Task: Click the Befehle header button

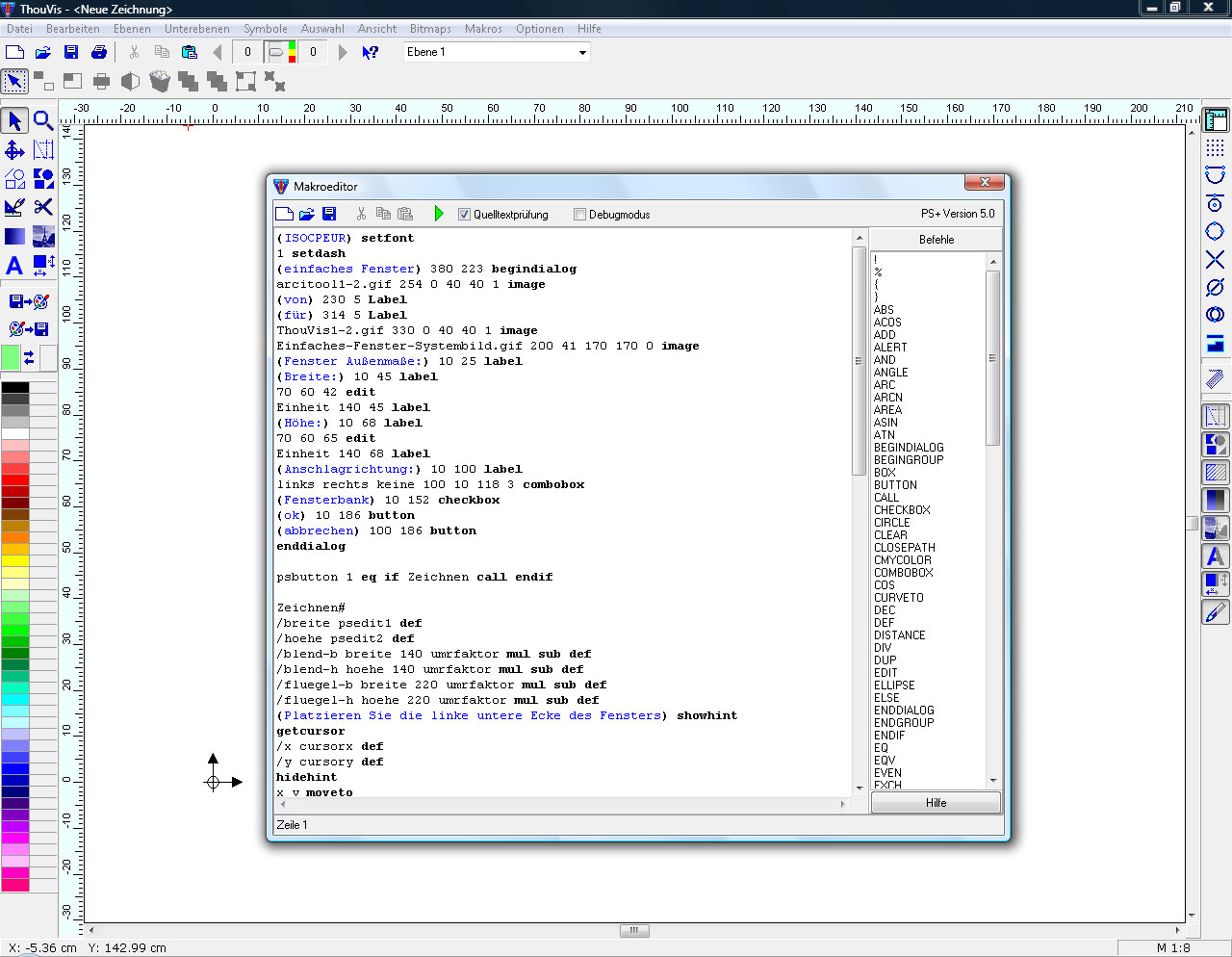Action: coord(936,240)
